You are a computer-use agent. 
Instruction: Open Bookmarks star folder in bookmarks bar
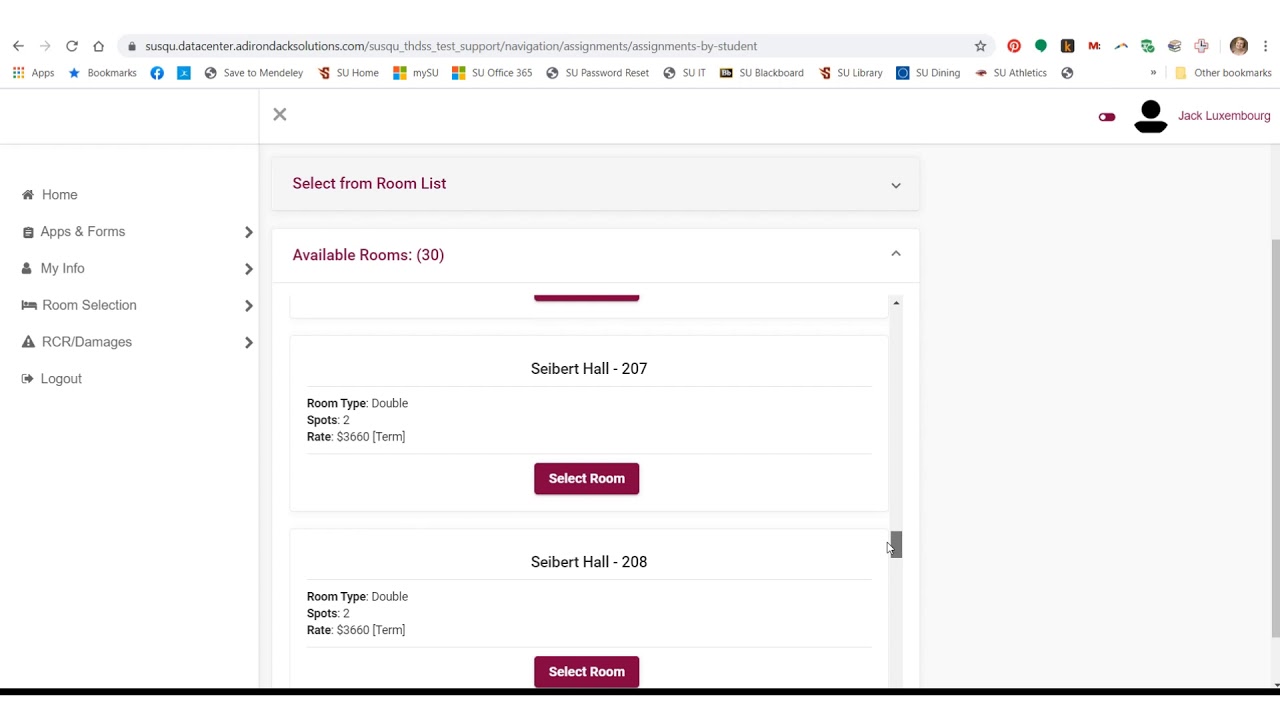tap(102, 73)
